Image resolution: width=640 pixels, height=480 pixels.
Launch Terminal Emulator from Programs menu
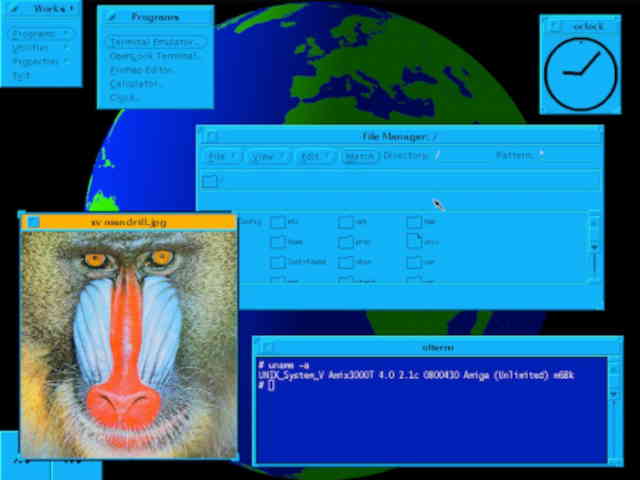tap(156, 42)
